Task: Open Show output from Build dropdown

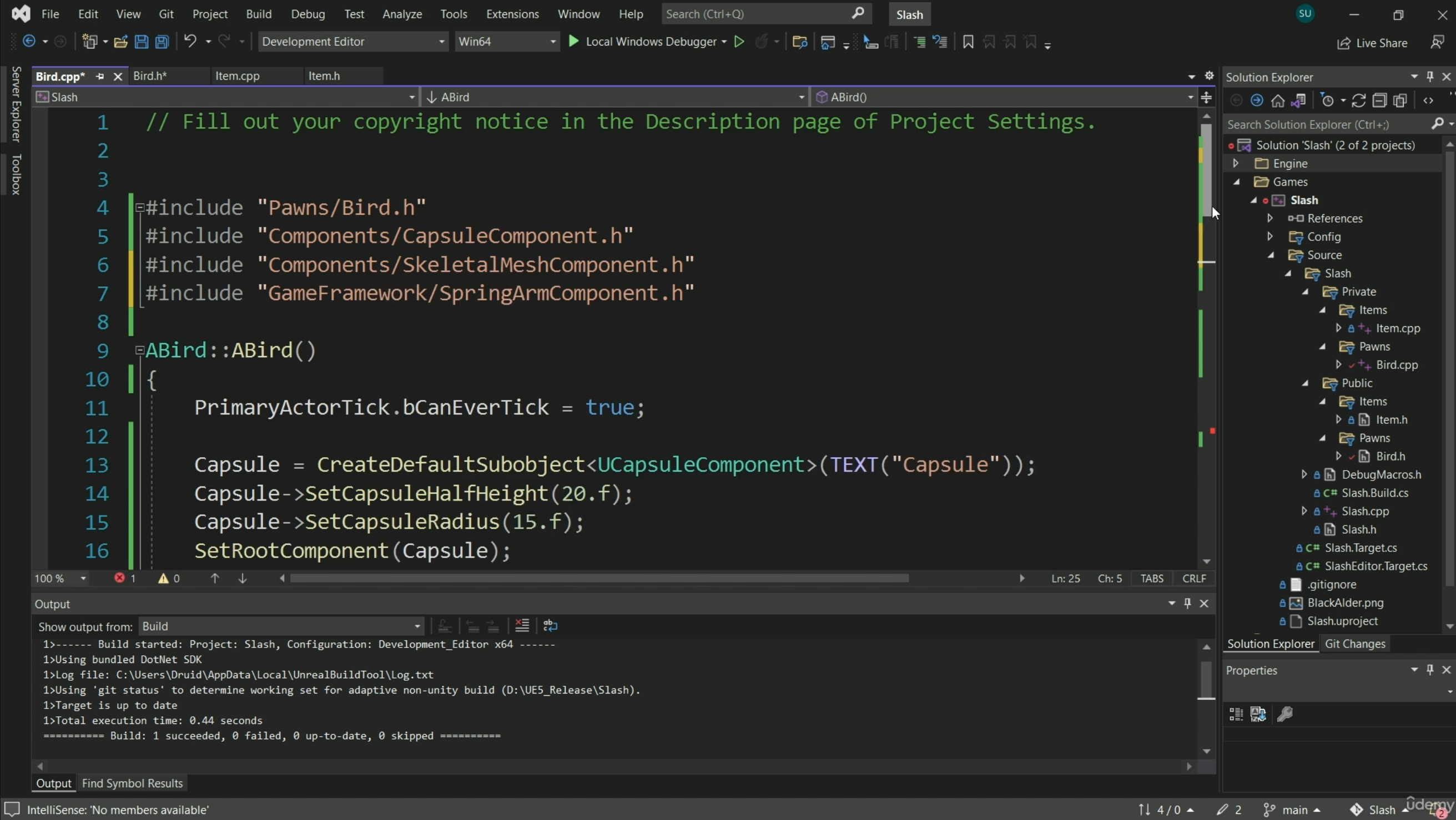Action: point(281,626)
